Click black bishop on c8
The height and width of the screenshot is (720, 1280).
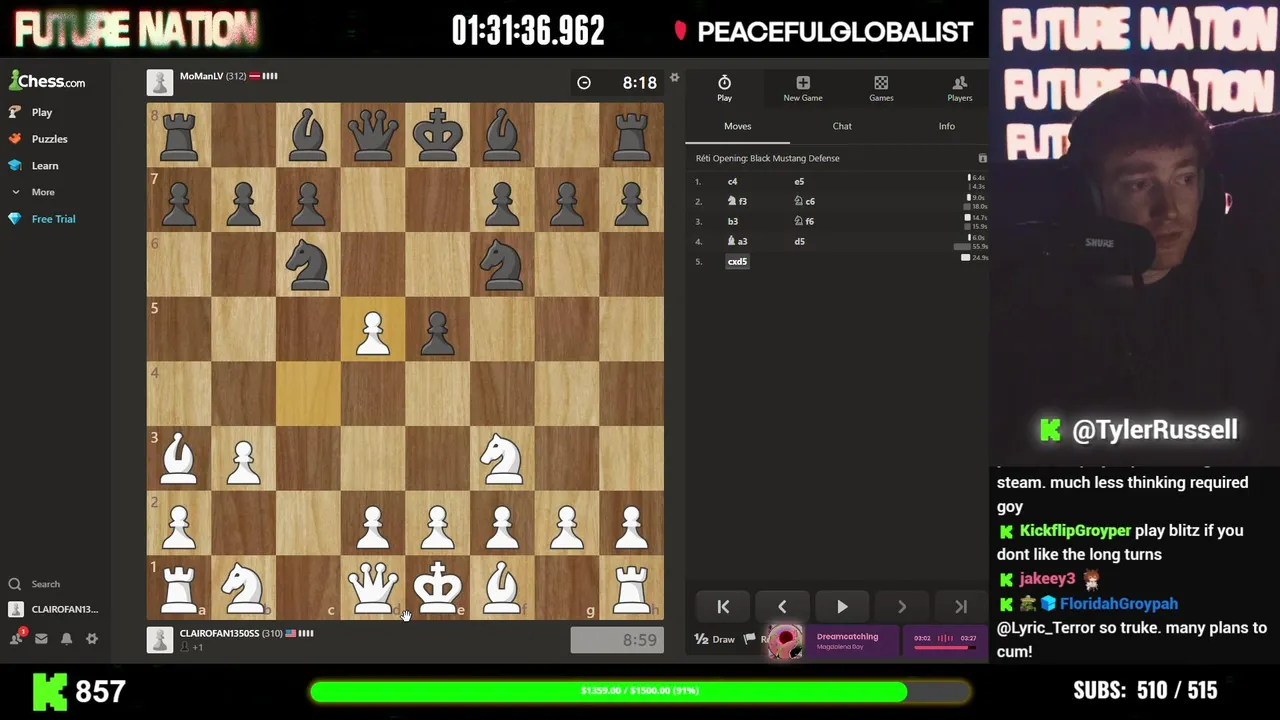pos(308,135)
